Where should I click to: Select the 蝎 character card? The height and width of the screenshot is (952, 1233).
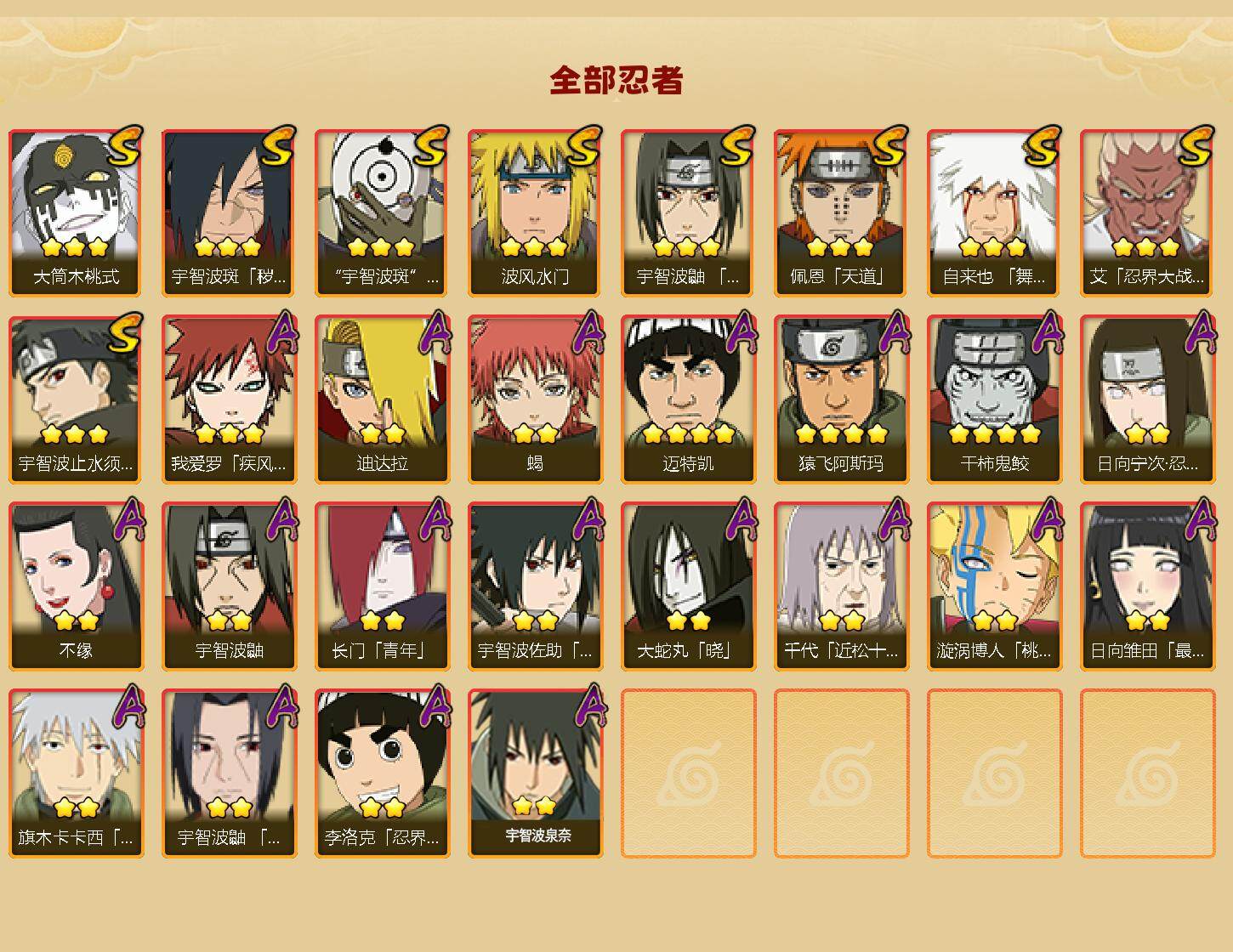point(535,399)
